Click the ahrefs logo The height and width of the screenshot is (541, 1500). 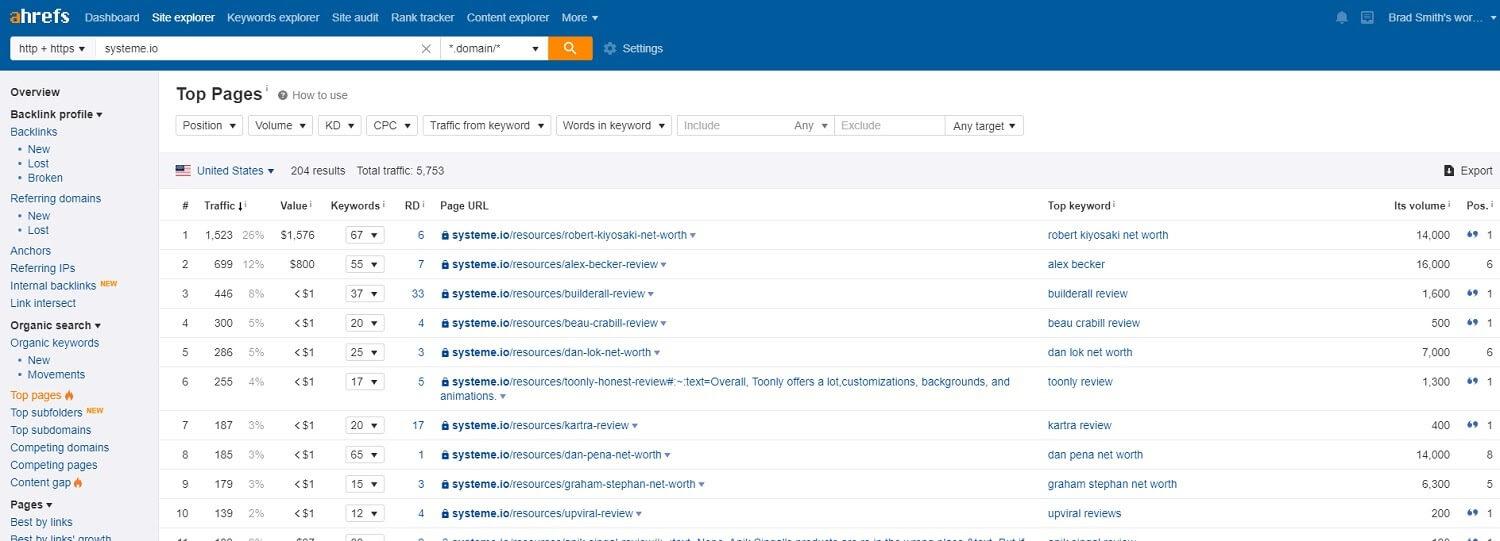click(x=41, y=16)
